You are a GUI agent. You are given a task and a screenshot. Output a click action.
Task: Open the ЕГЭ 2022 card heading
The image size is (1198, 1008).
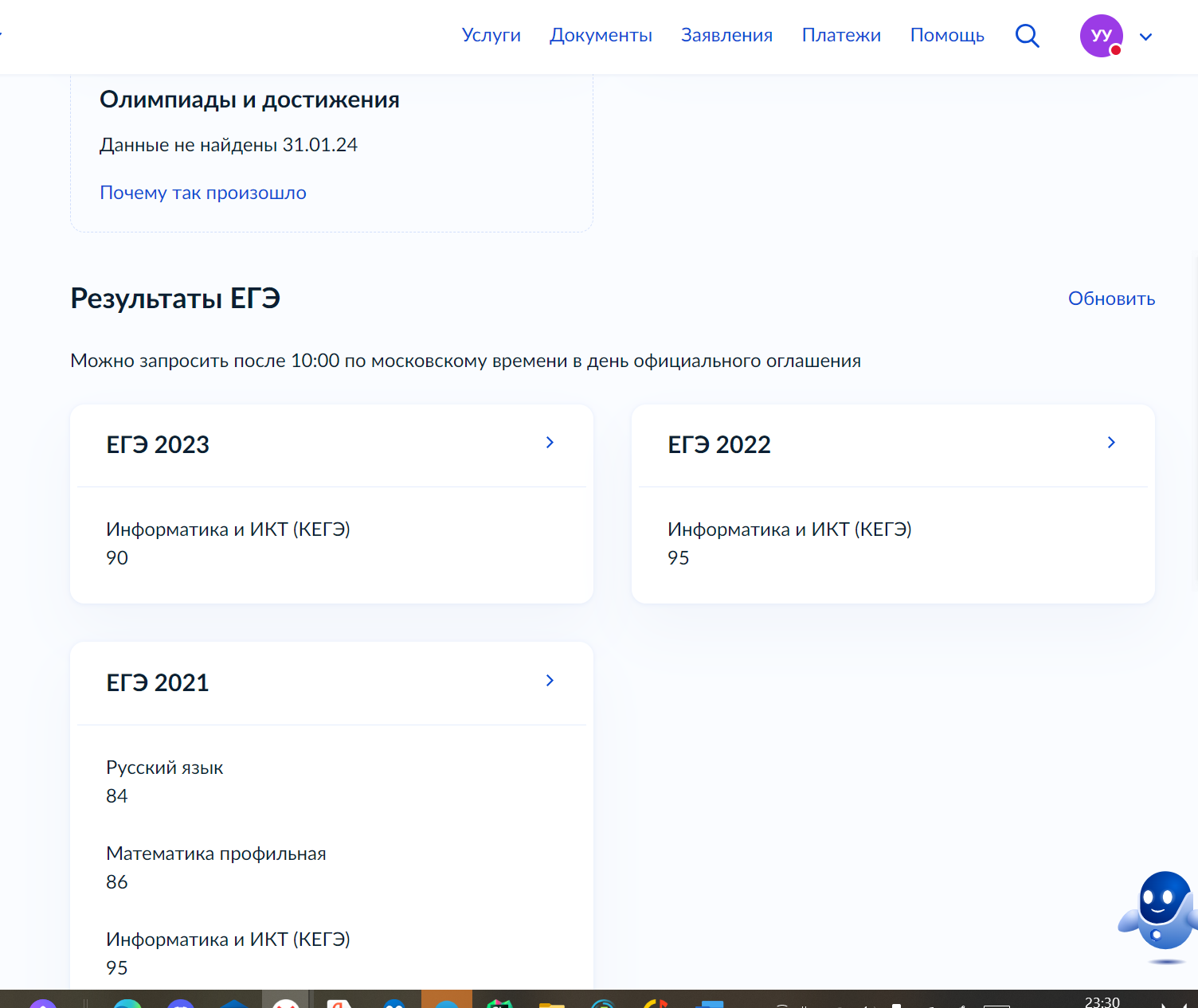point(719,444)
